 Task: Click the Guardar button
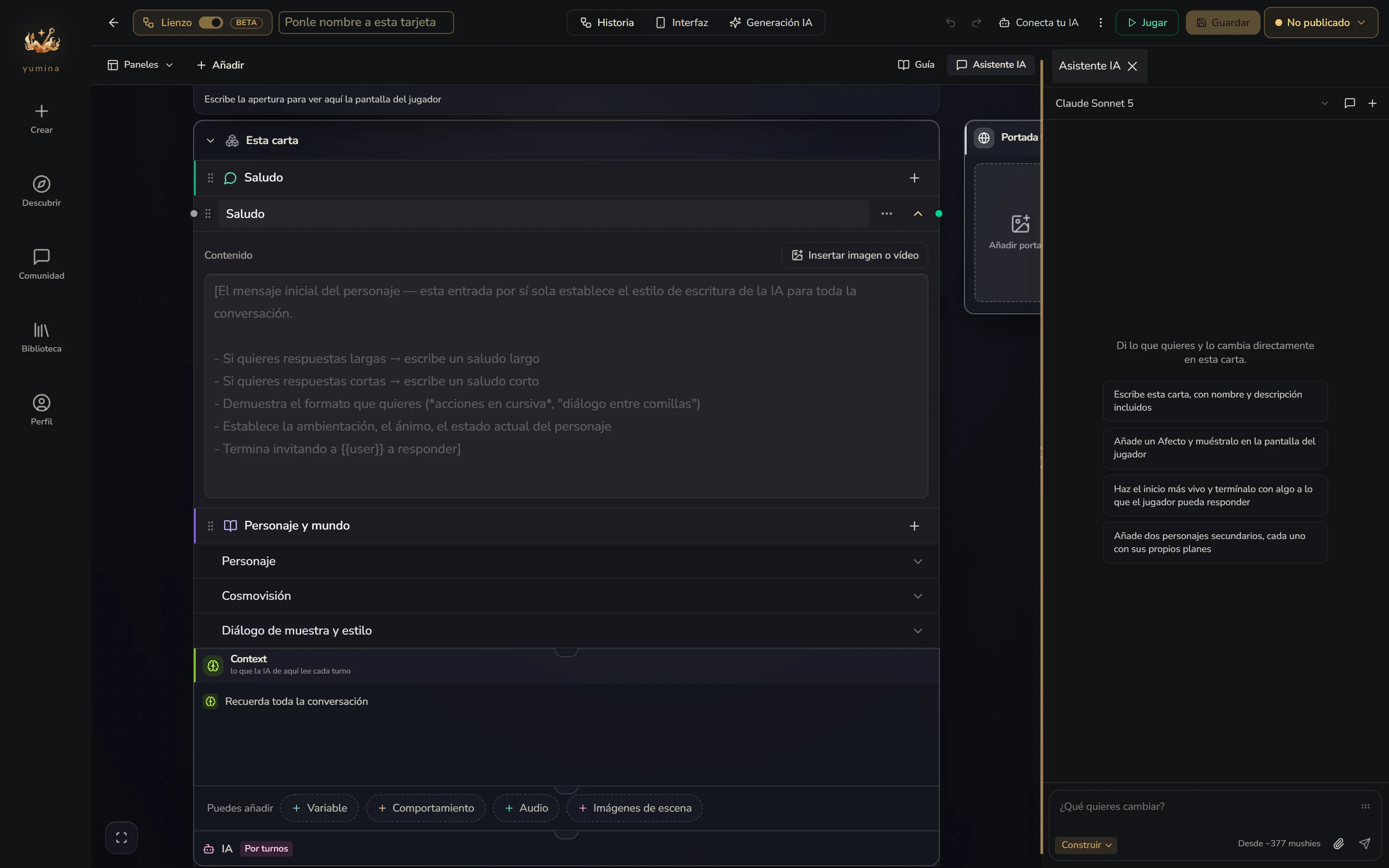[x=1222, y=22]
